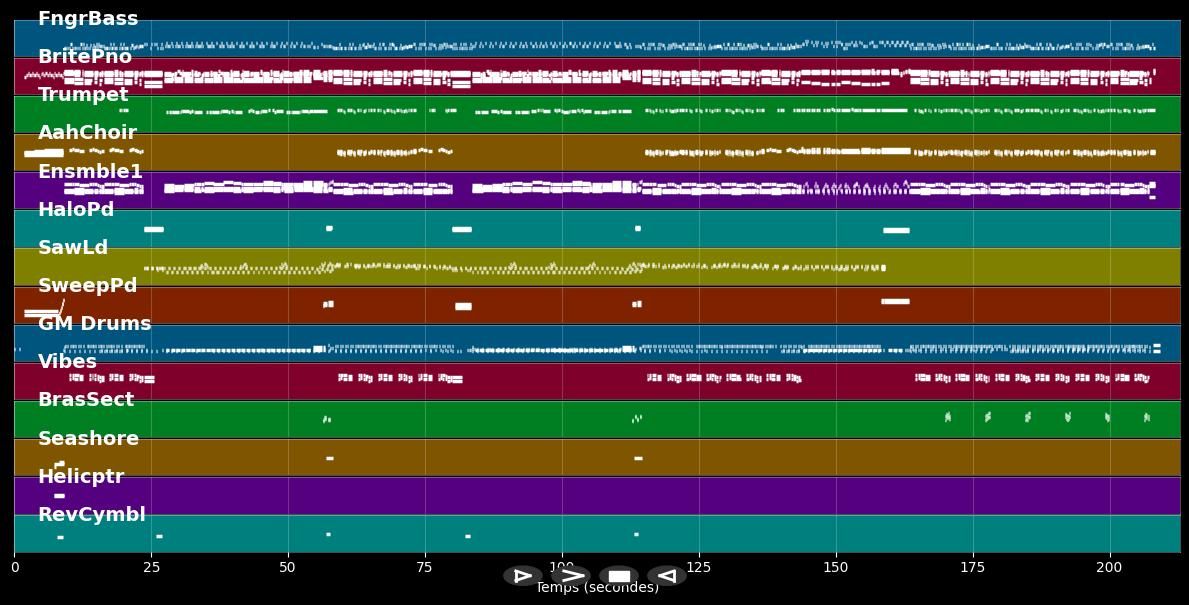Click the AahChoir track name
1189x605 pixels.
click(87, 133)
